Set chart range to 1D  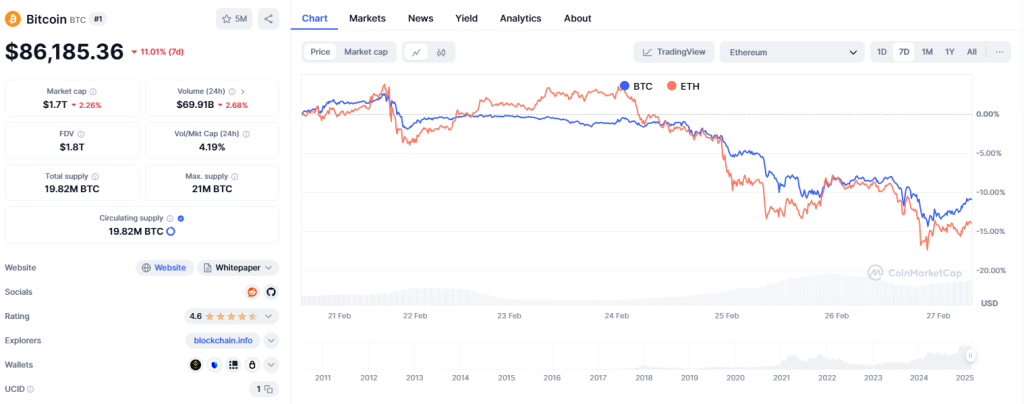click(x=882, y=52)
